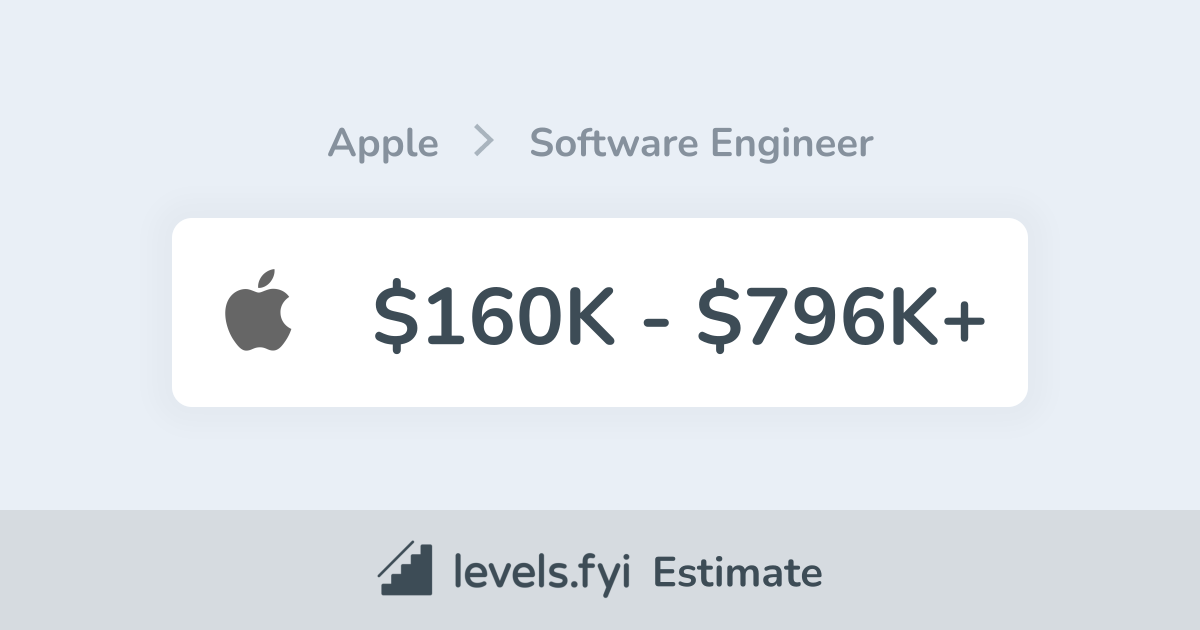The image size is (1200, 630).
Task: Click the $160K lower salary figure
Action: [494, 313]
